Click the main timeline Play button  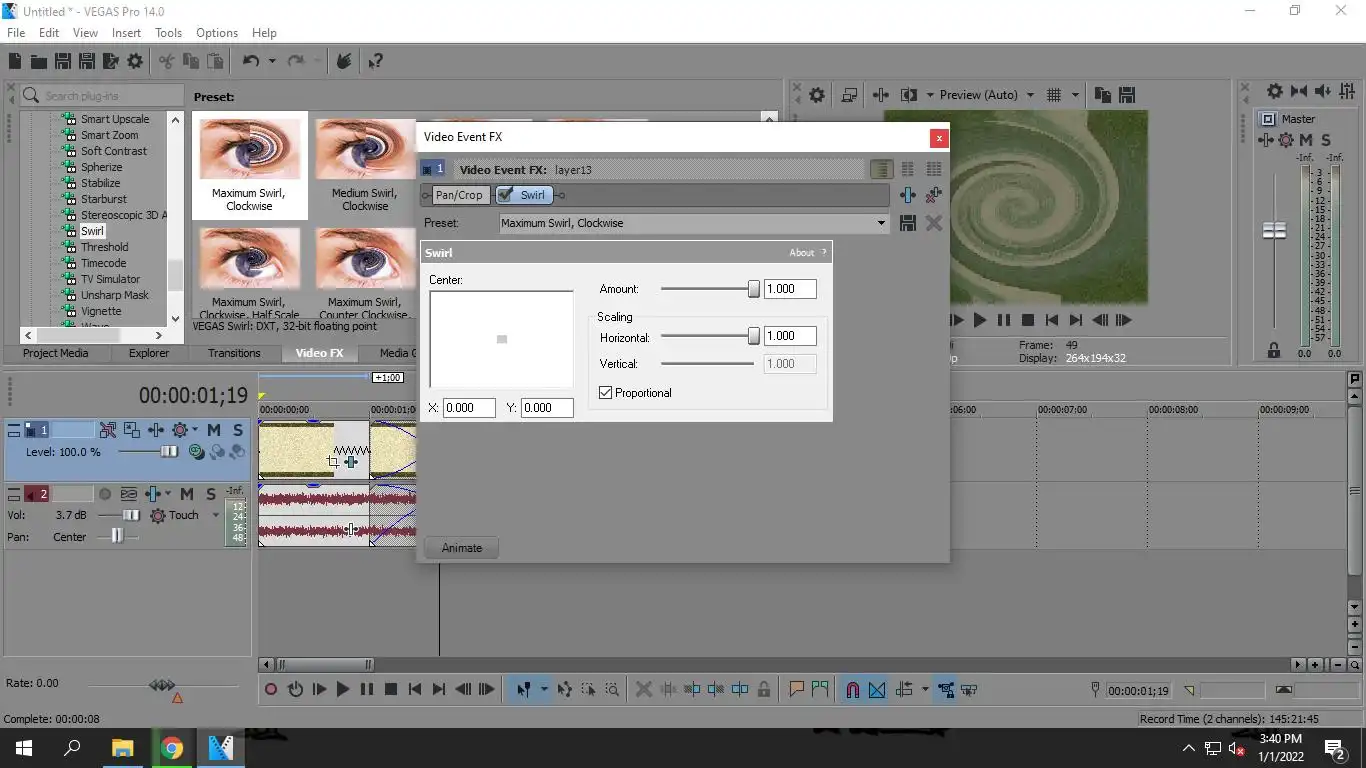343,689
